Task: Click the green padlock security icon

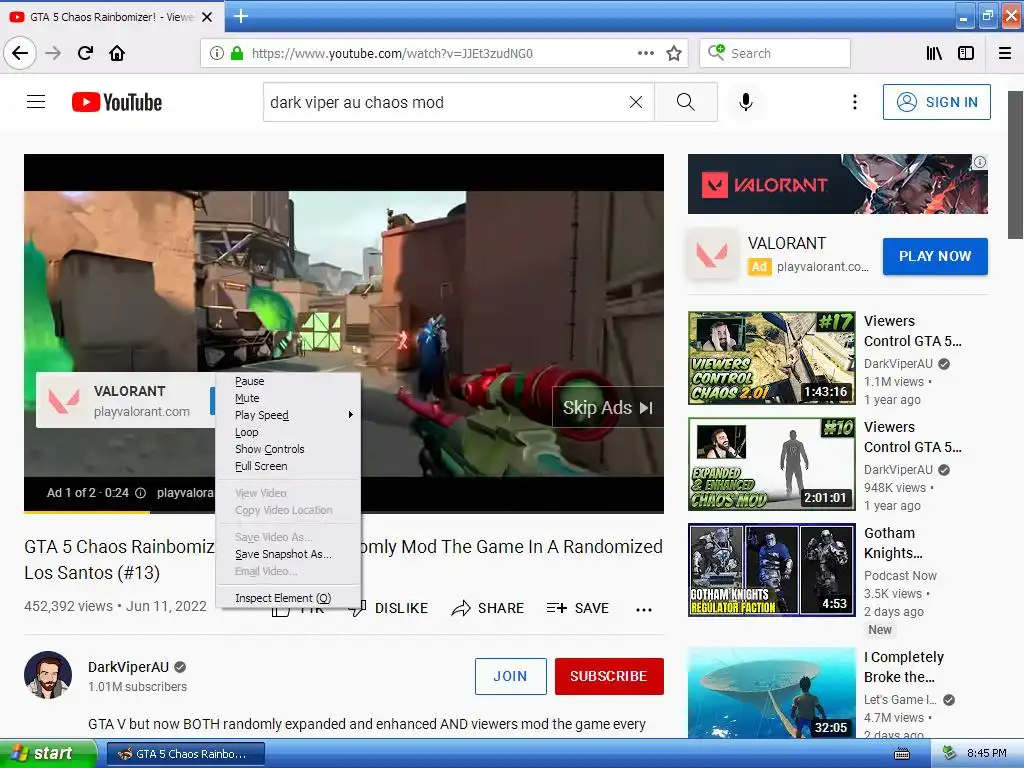Action: coord(236,53)
